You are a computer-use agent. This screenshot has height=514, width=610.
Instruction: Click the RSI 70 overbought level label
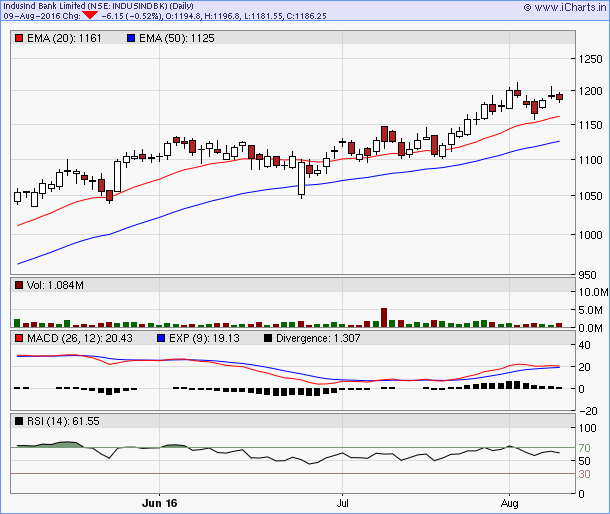pos(584,448)
